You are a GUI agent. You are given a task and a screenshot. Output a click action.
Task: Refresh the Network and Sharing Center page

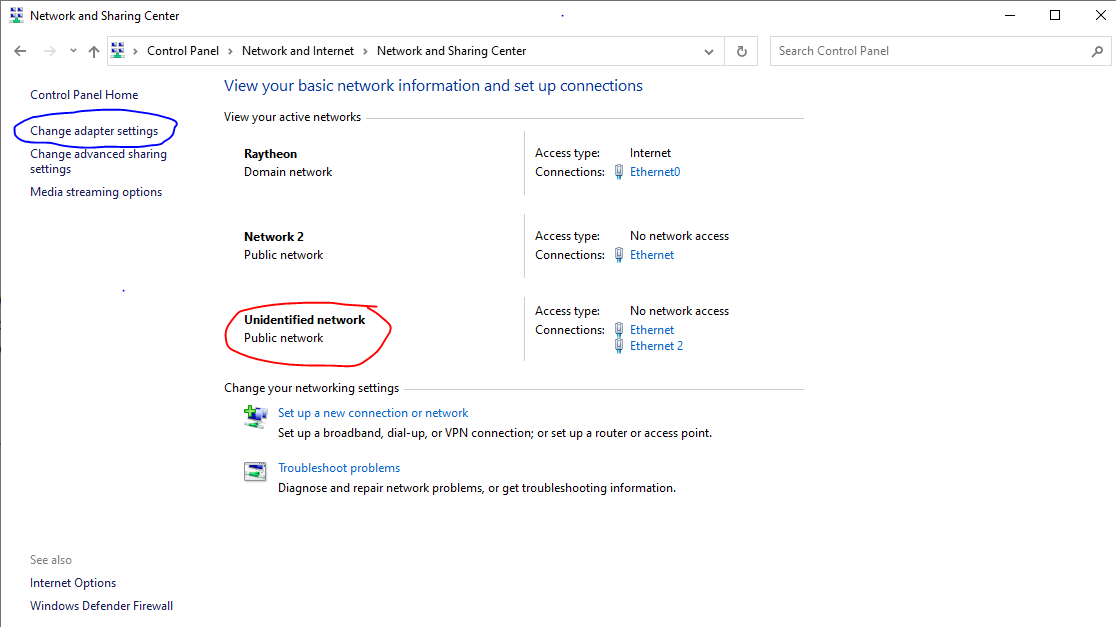tap(741, 51)
